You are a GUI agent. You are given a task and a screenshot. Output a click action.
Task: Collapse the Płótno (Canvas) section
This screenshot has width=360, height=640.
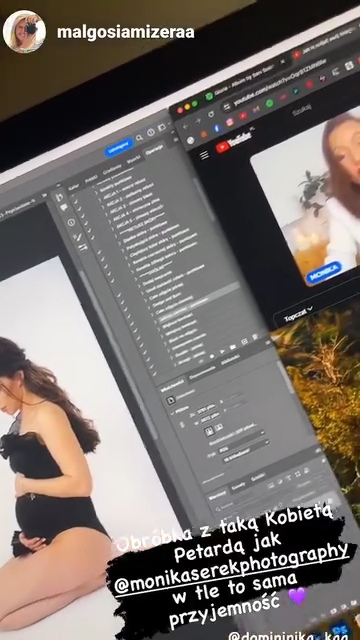point(173,413)
